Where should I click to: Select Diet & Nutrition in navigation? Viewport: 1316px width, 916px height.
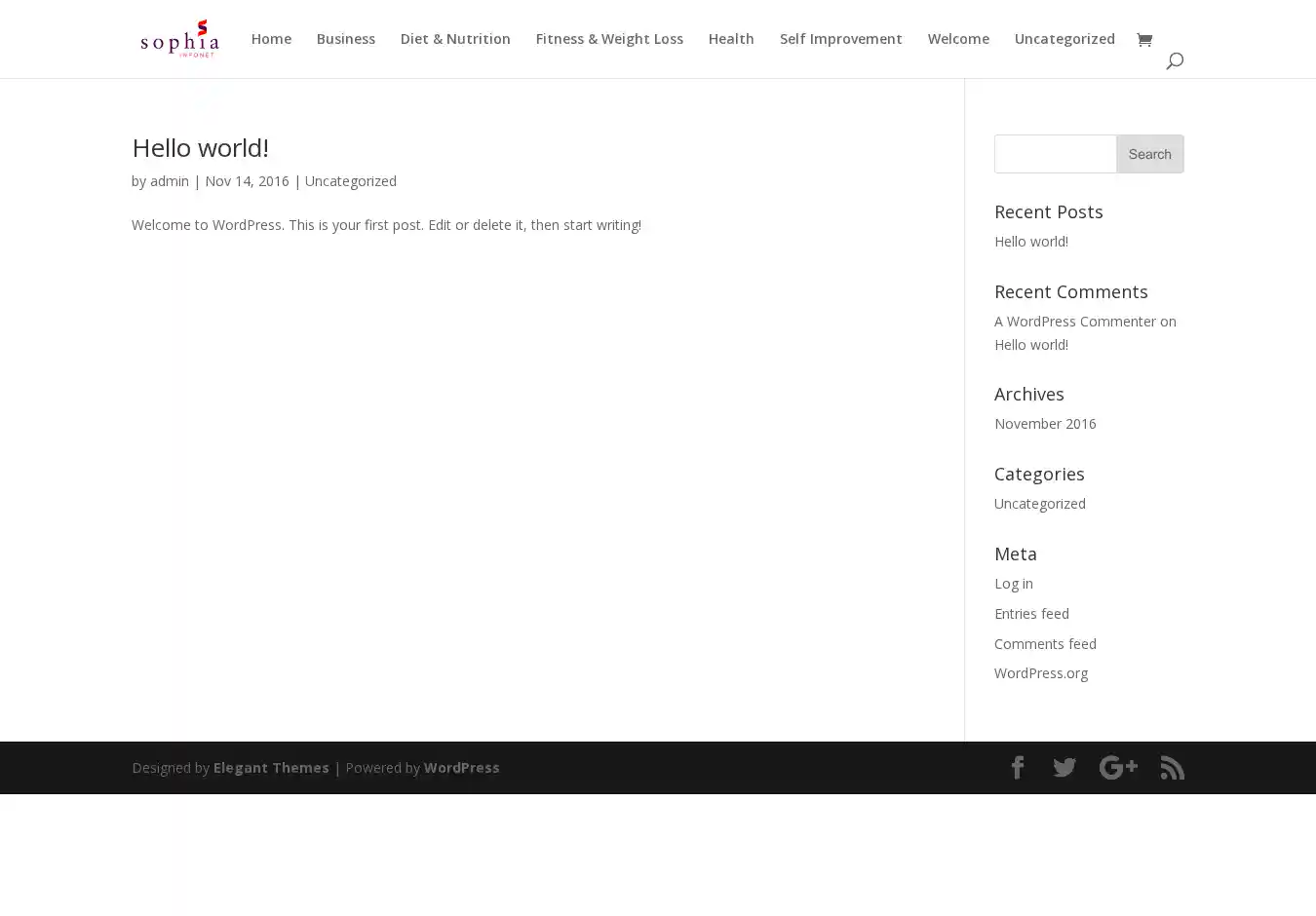[455, 39]
